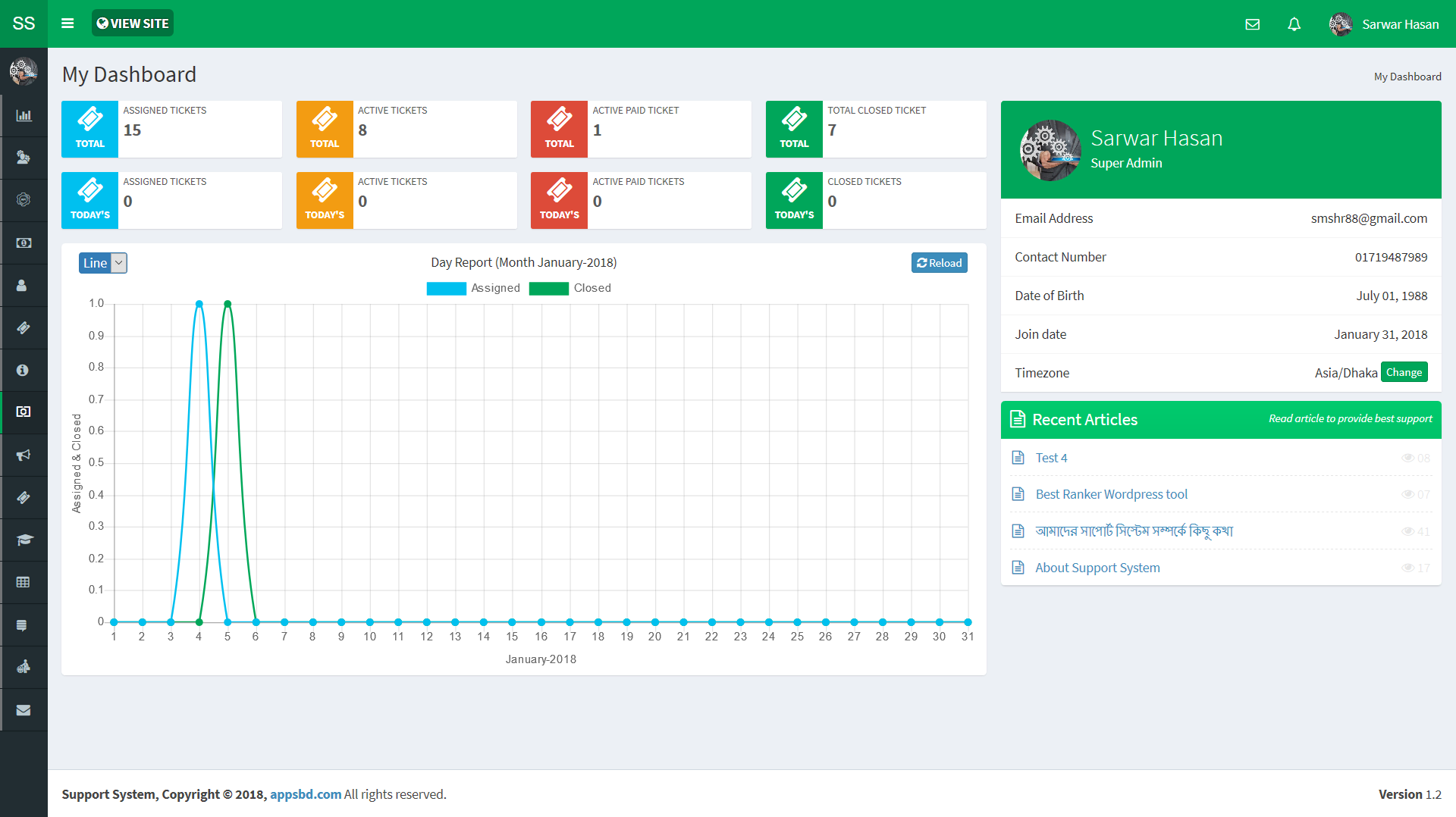Viewport: 1456px width, 817px height.
Task: Toggle the Closed series in chart legend
Action: coord(570,288)
